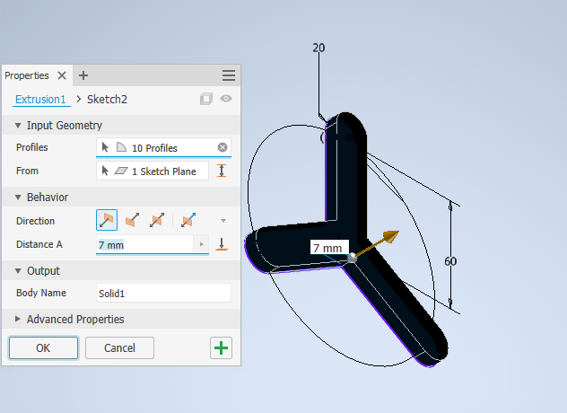Clear the 10 Profiles selection
Viewport: 567px width, 413px height.
coord(222,147)
